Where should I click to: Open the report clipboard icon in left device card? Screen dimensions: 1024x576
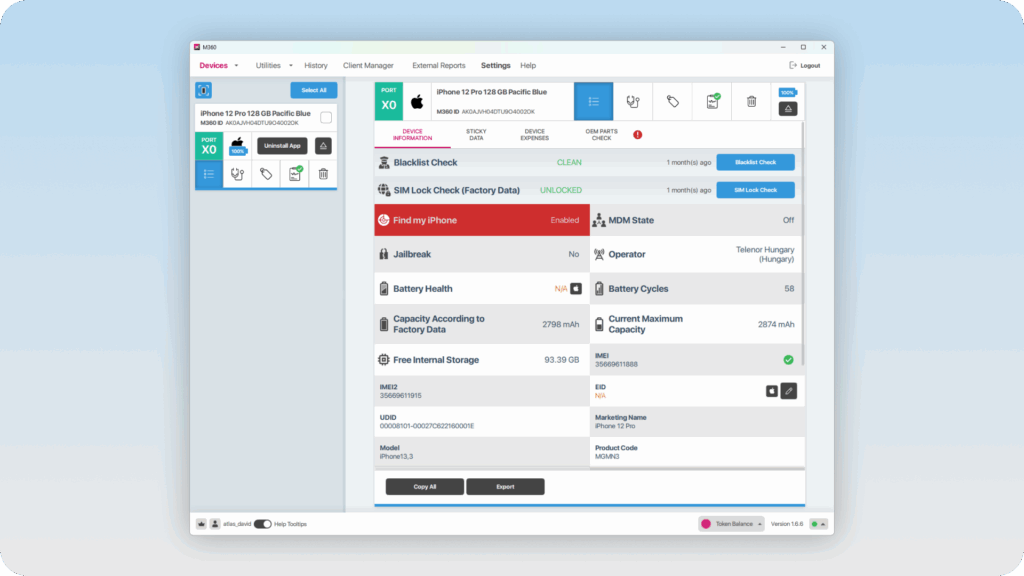click(295, 174)
